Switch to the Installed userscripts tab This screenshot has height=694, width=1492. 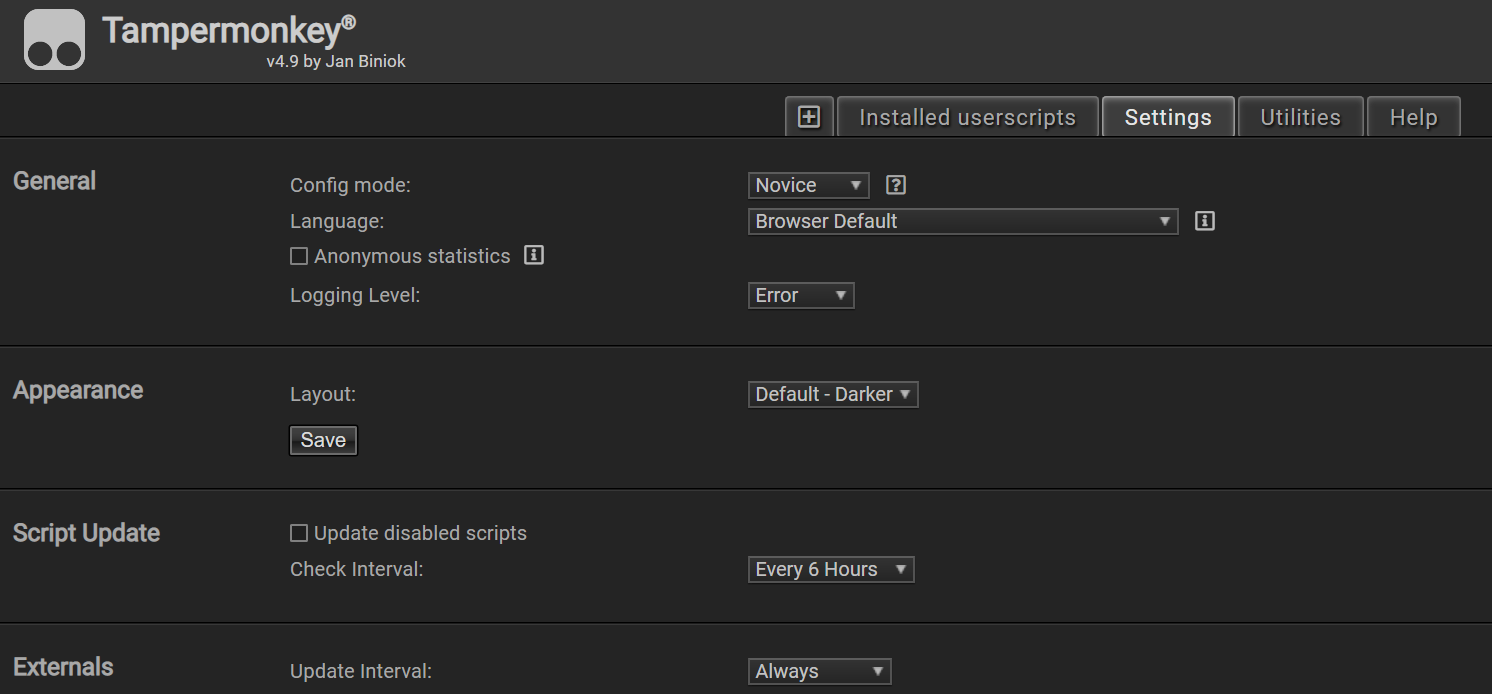pyautogui.click(x=967, y=117)
